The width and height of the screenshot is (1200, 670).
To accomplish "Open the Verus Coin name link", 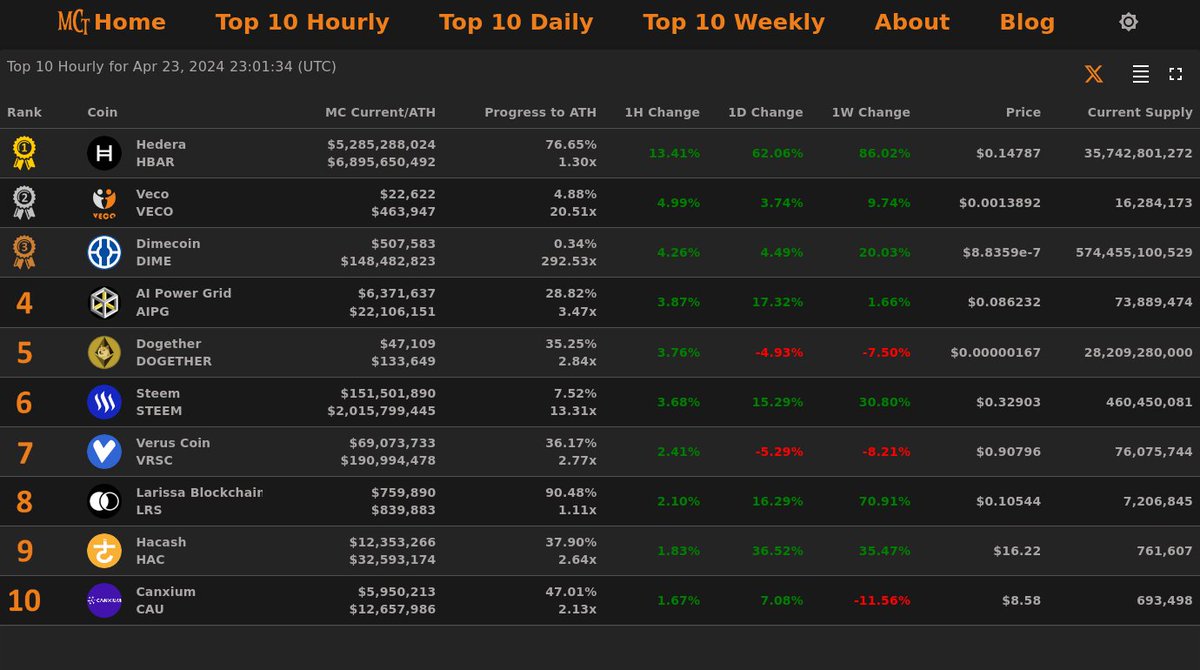I will [x=173, y=443].
